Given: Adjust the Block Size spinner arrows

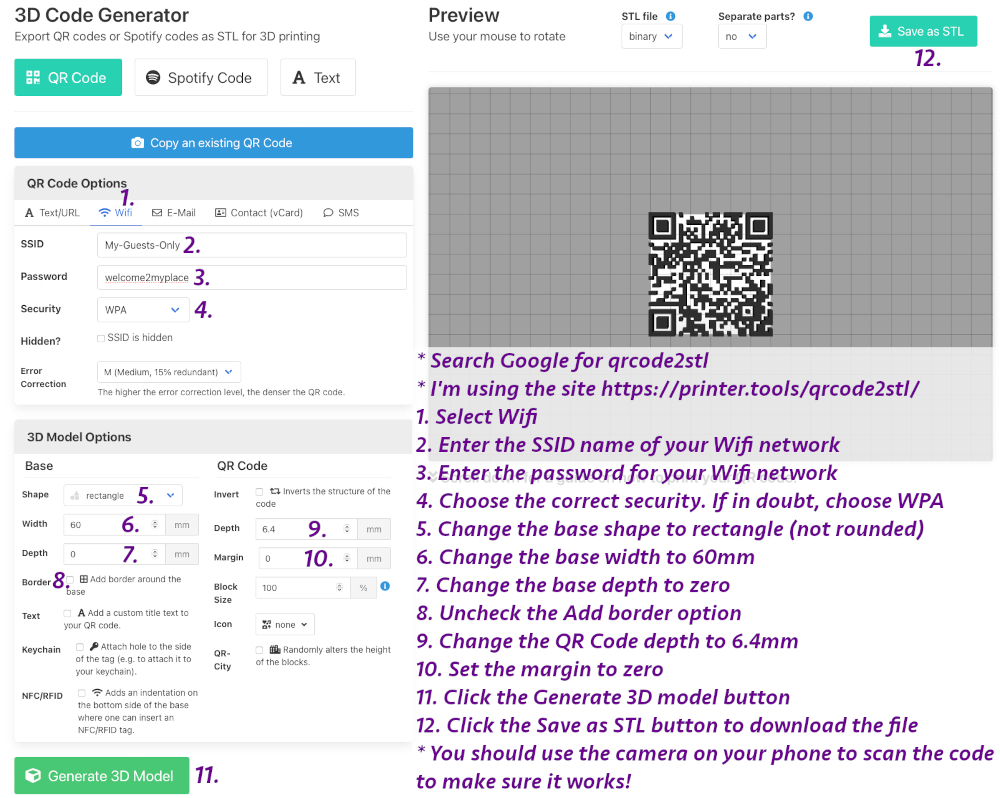Looking at the screenshot, I should (339, 587).
